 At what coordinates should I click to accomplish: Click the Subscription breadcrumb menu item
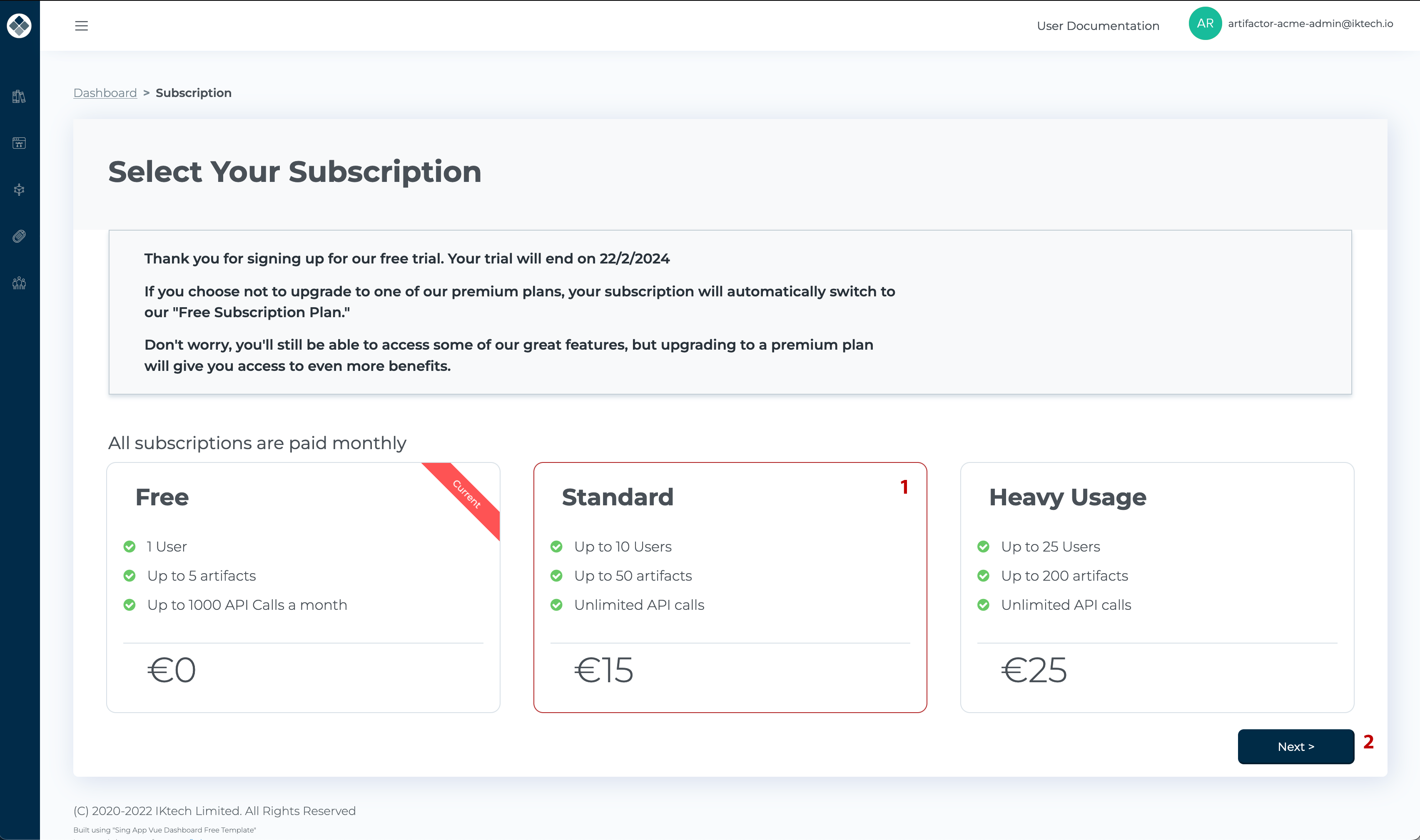coord(193,92)
